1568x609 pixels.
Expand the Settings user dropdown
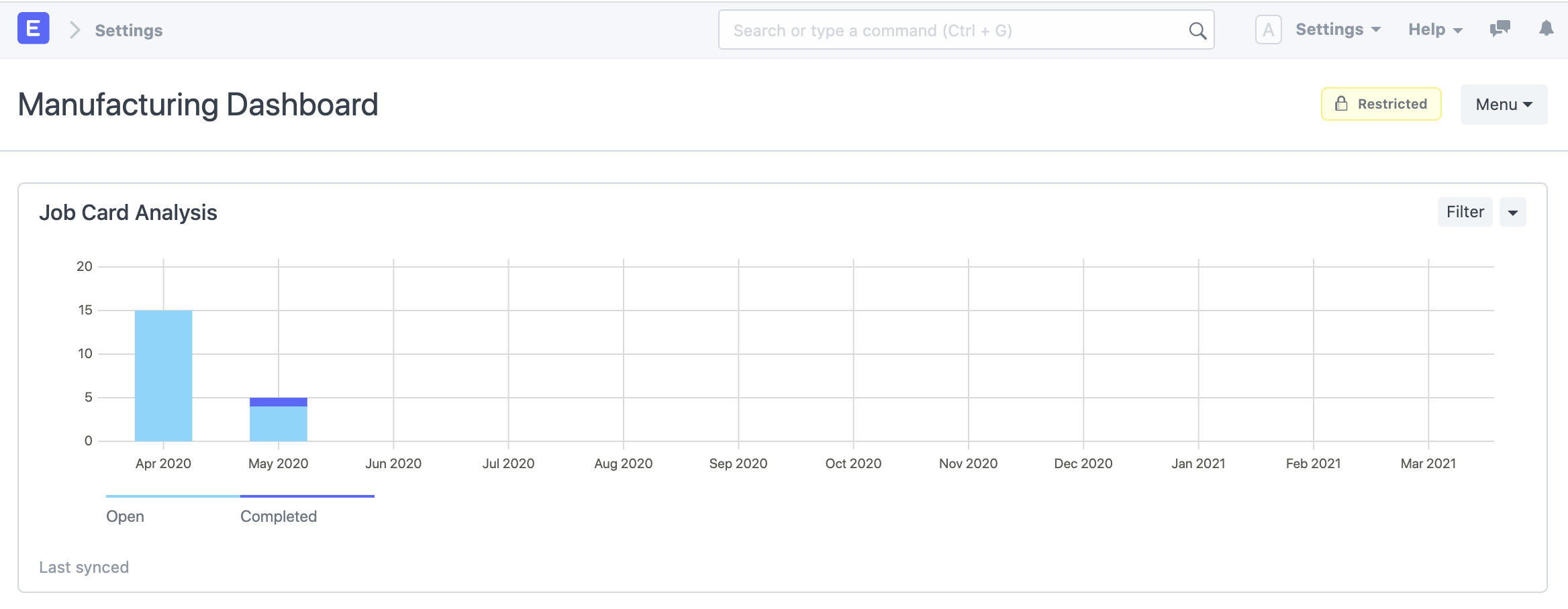(x=1338, y=30)
